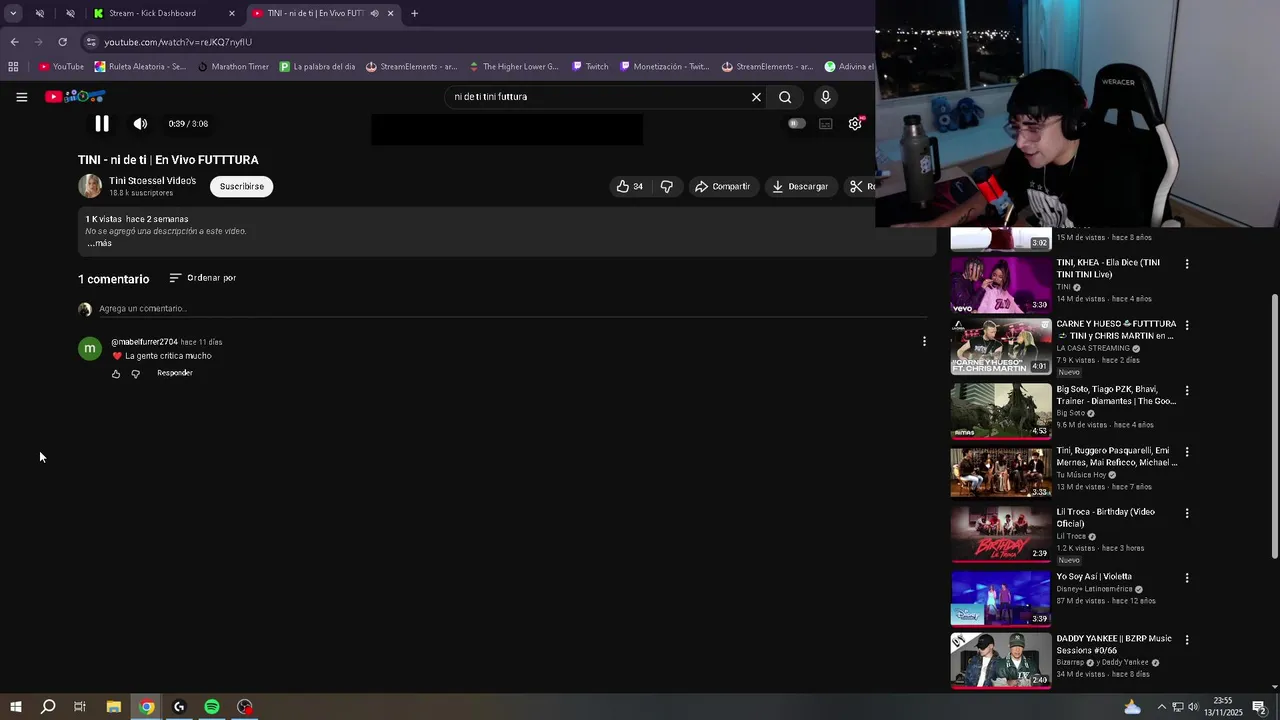Image resolution: width=1280 pixels, height=720 pixels.
Task: Show hidden tray icons with the chevron
Action: [x=1161, y=707]
